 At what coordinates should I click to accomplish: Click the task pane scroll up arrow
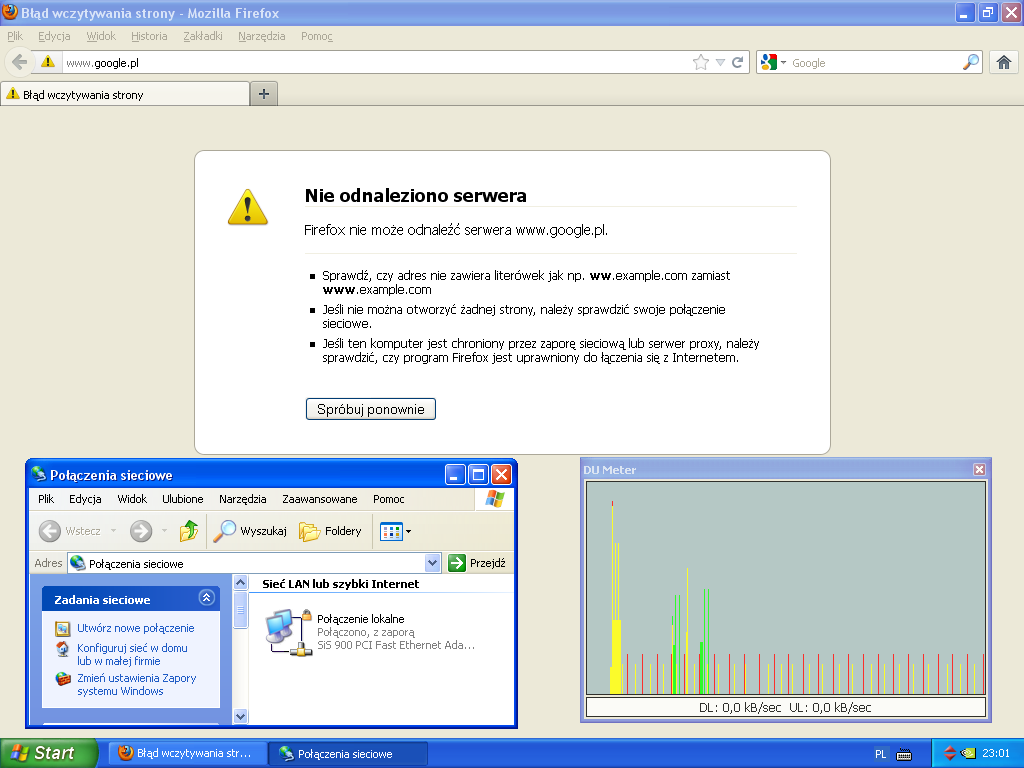pyautogui.click(x=240, y=583)
